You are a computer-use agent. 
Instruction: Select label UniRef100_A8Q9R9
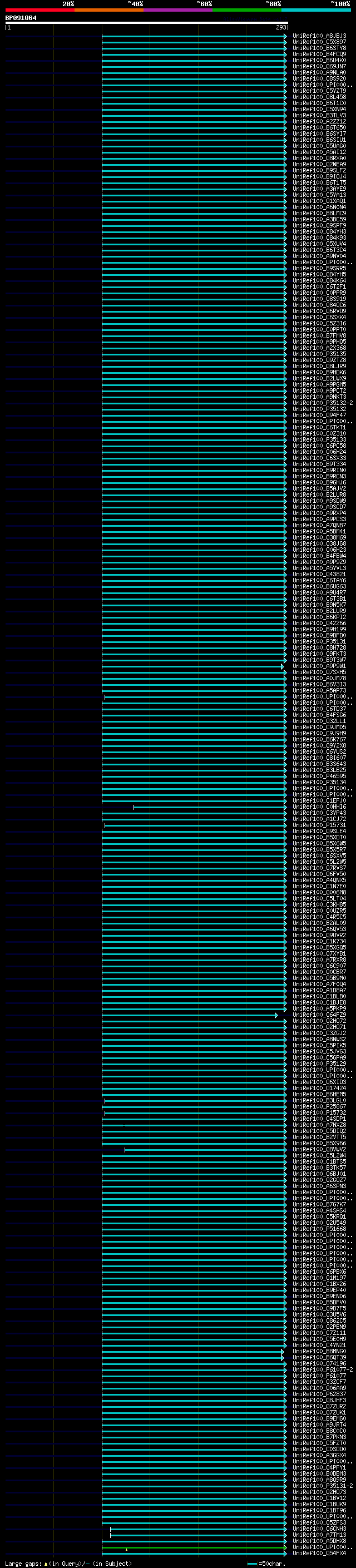(319, 1480)
